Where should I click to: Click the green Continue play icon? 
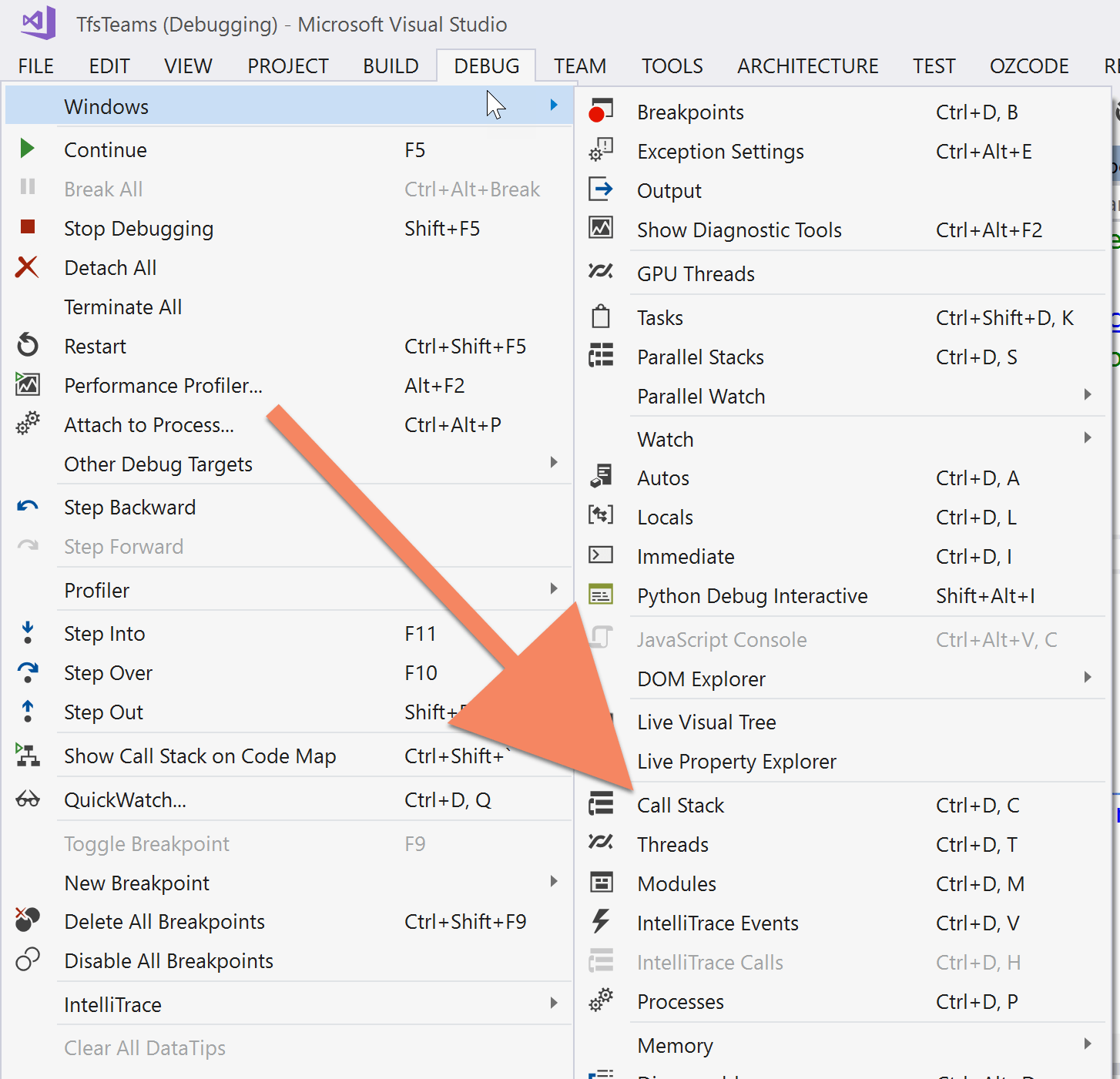pyautogui.click(x=27, y=149)
